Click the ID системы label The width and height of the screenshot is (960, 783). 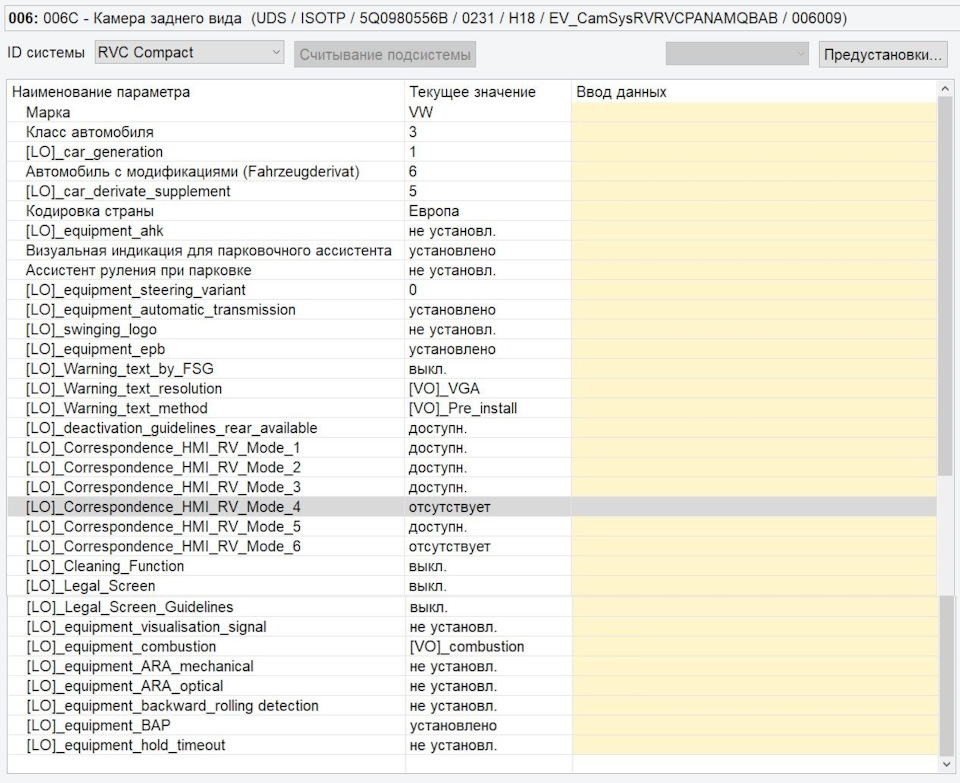coord(46,53)
